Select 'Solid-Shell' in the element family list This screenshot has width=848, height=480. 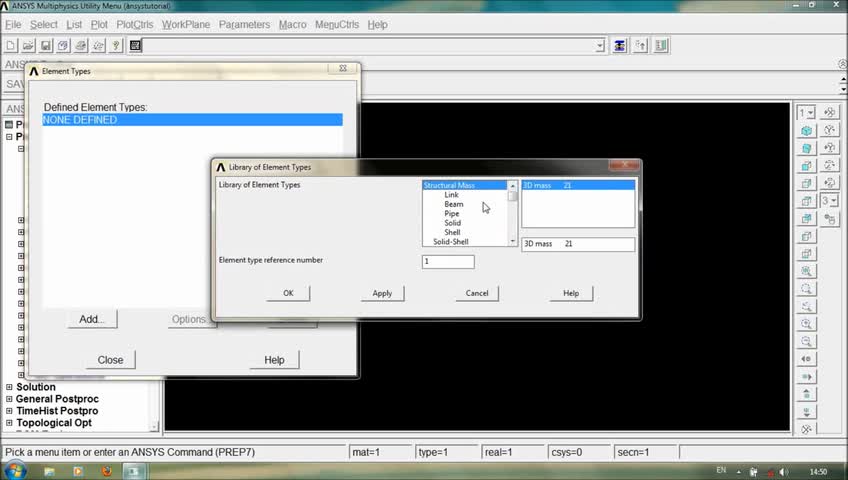tap(450, 242)
